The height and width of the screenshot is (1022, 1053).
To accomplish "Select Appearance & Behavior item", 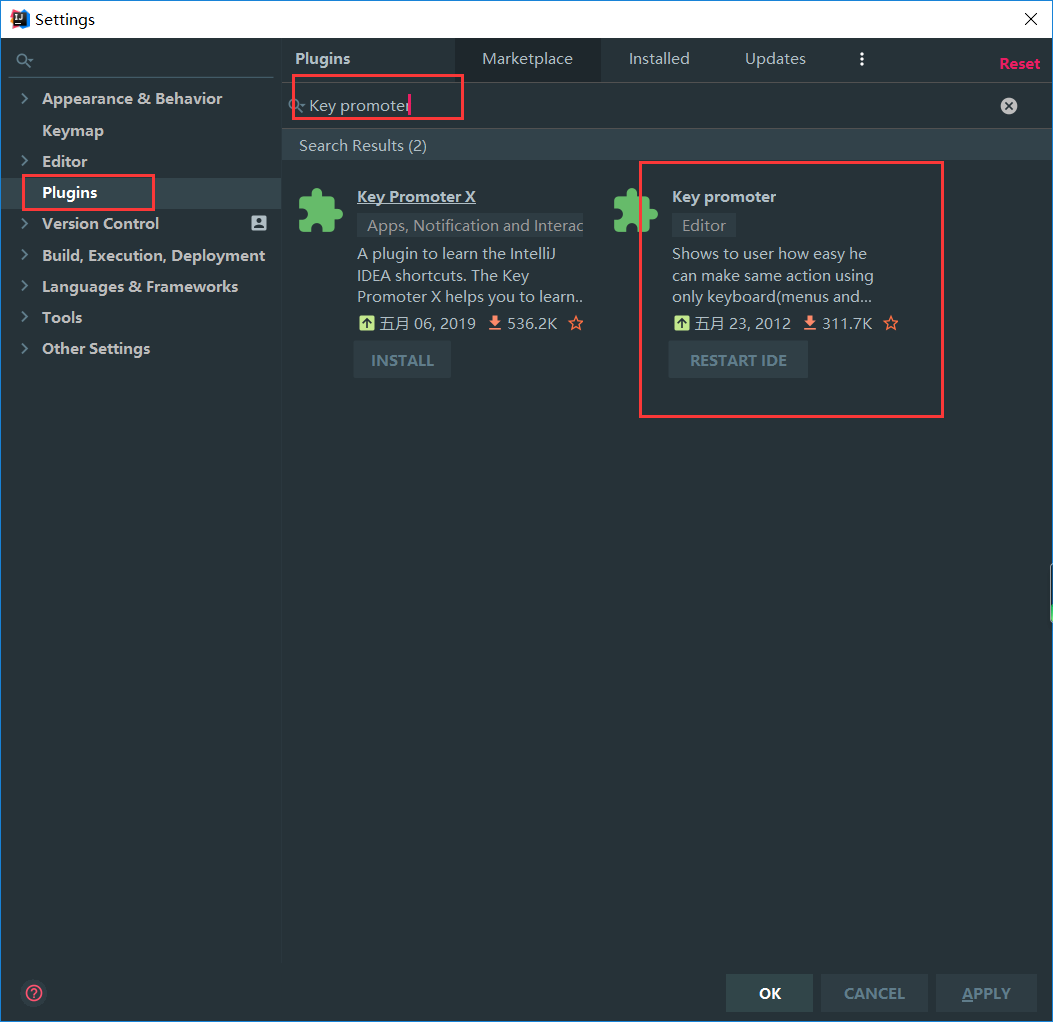I will [x=132, y=99].
